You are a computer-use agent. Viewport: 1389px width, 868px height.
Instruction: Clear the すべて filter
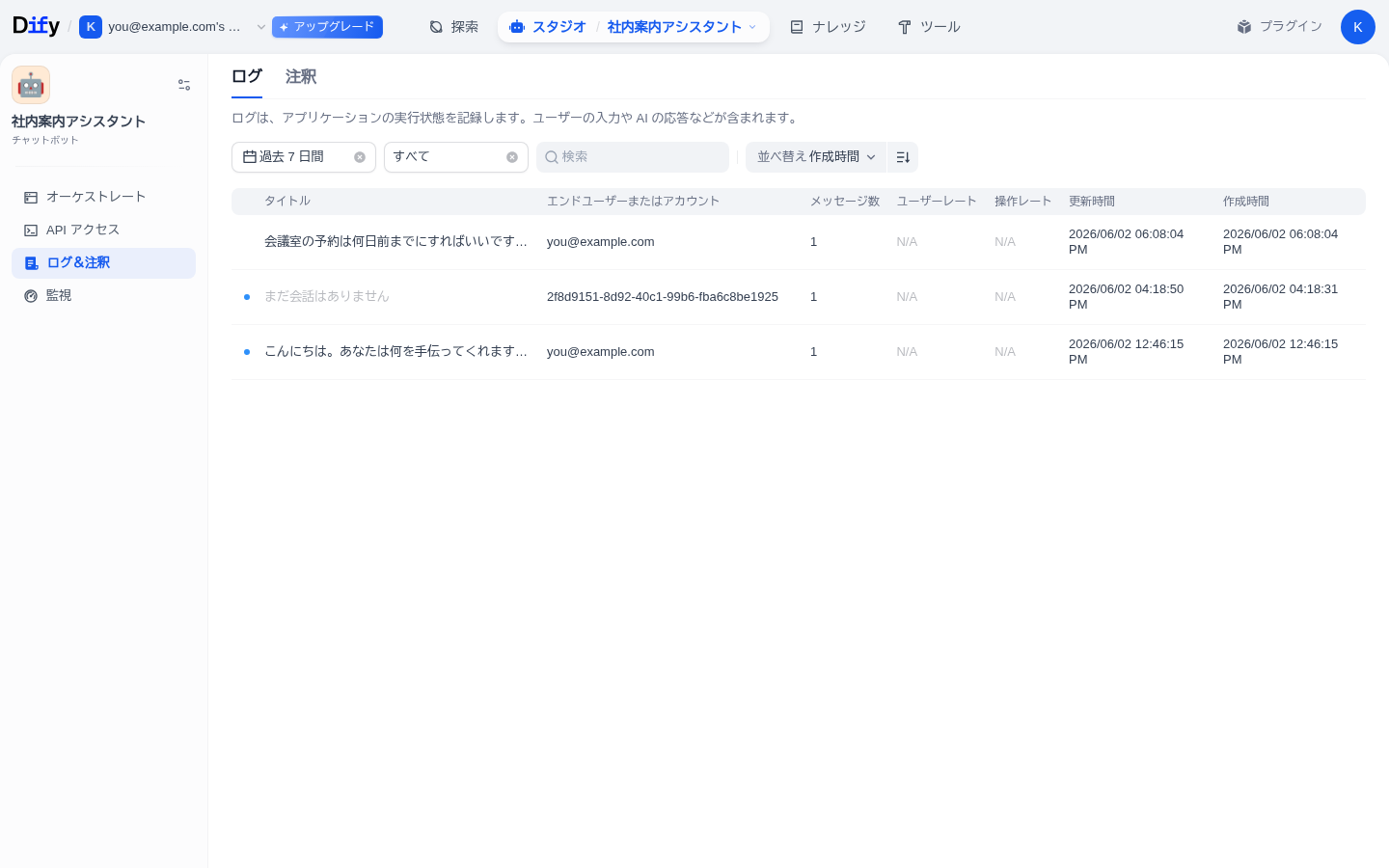(512, 157)
